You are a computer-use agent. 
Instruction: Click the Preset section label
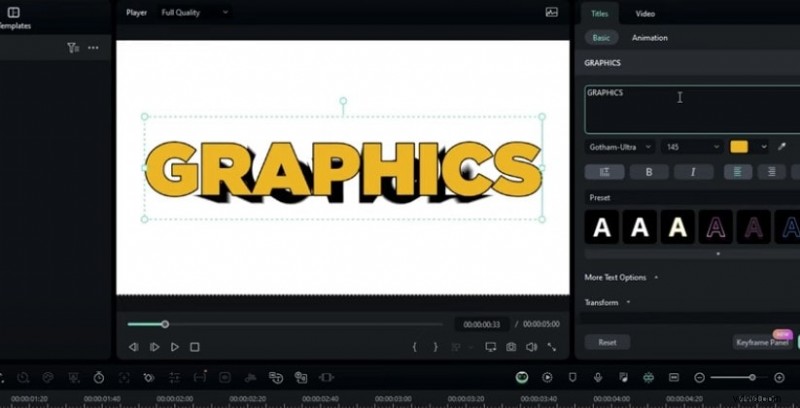[599, 197]
